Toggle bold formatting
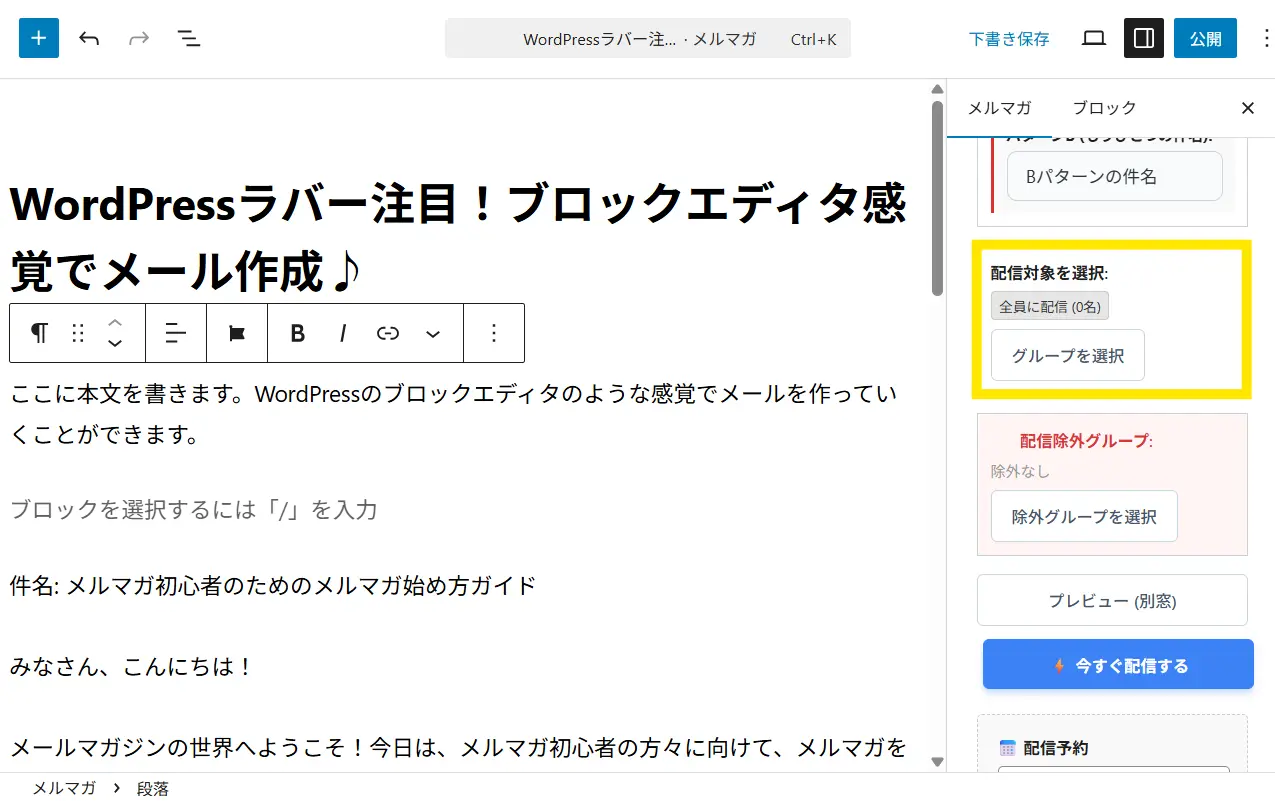This screenshot has width=1275, height=801. point(297,333)
